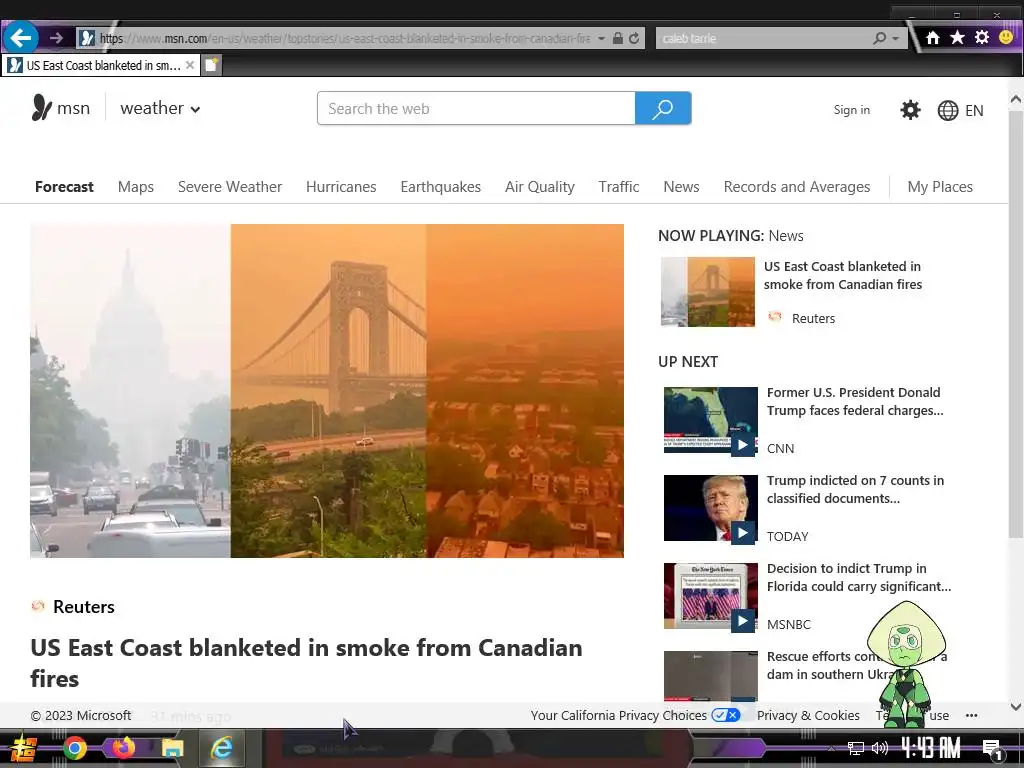This screenshot has width=1024, height=768.
Task: Click the Reuters source name above headline
Action: coord(84,607)
